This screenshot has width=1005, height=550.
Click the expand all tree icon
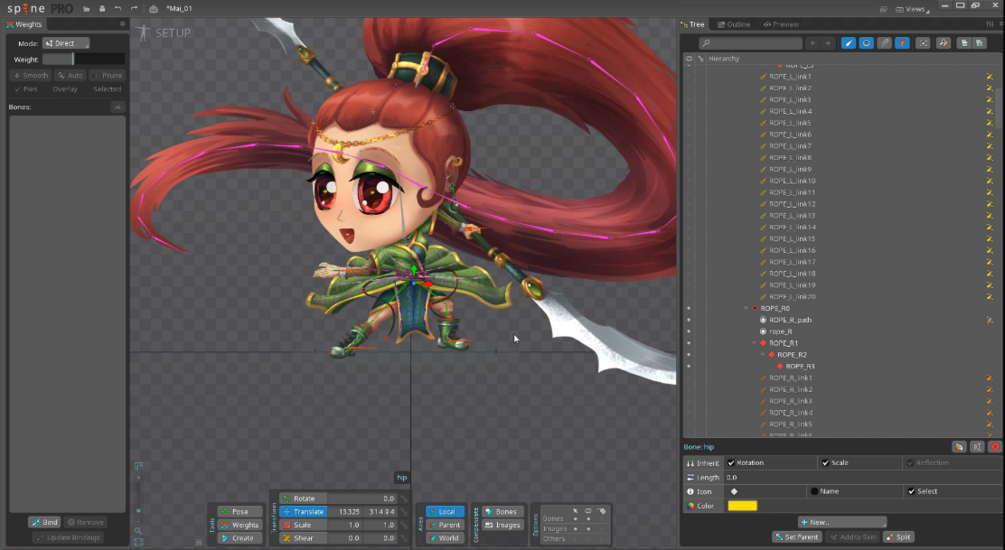(979, 43)
